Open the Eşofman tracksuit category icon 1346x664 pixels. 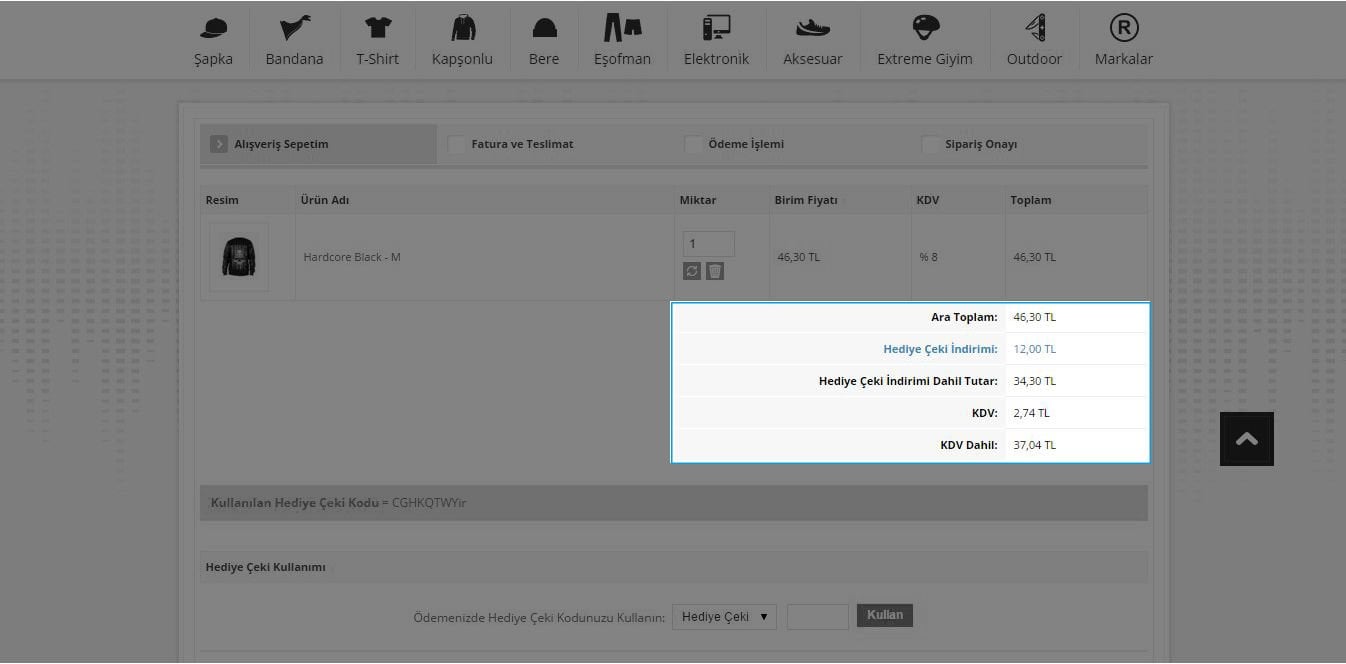click(x=622, y=27)
